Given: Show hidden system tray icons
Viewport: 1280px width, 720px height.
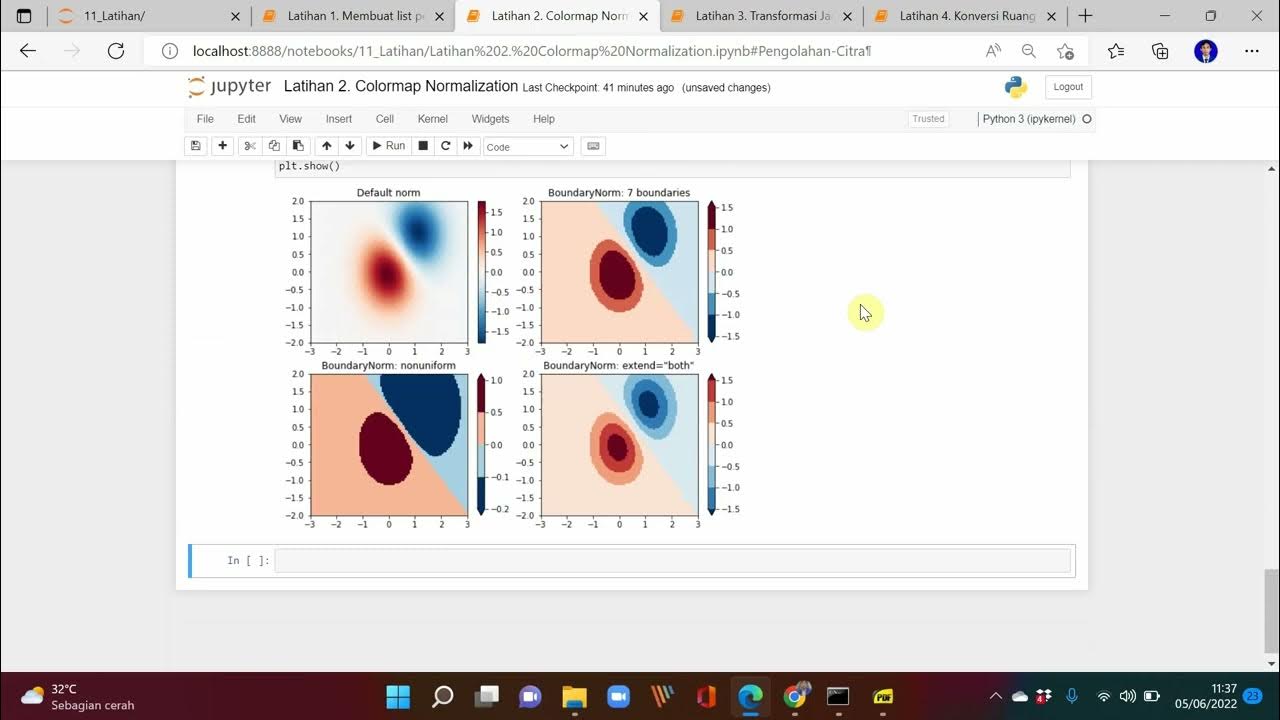Looking at the screenshot, I should [x=995, y=696].
